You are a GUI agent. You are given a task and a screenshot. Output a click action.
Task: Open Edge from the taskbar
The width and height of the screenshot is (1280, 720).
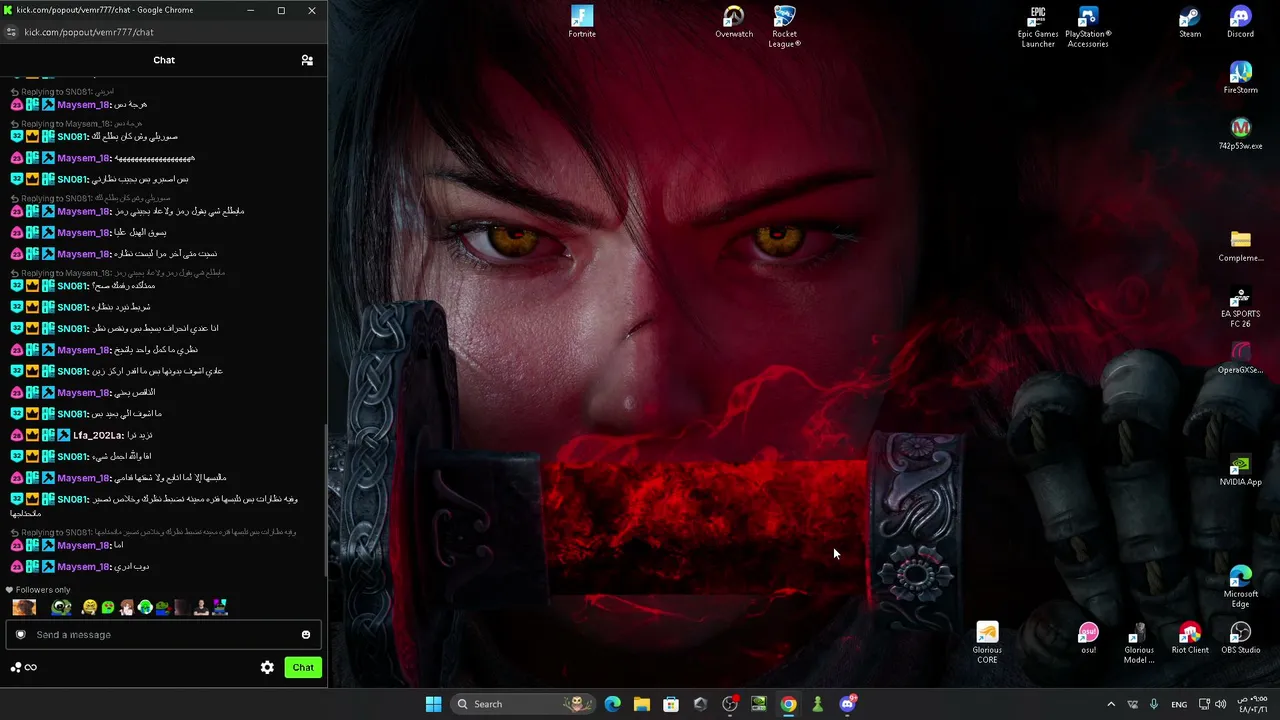613,704
